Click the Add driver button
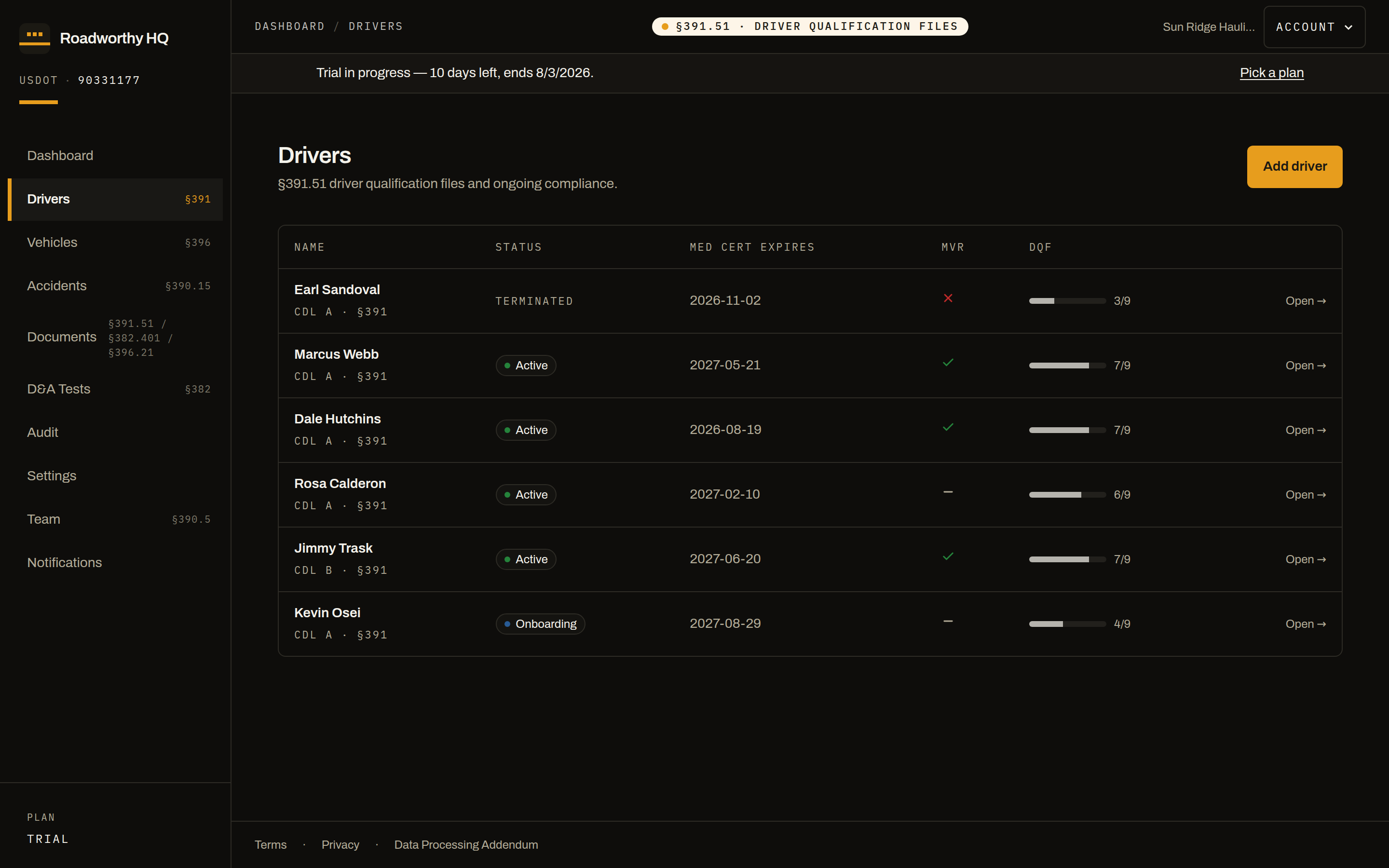Screen dimensions: 1389x868 pyautogui.click(x=1294, y=166)
